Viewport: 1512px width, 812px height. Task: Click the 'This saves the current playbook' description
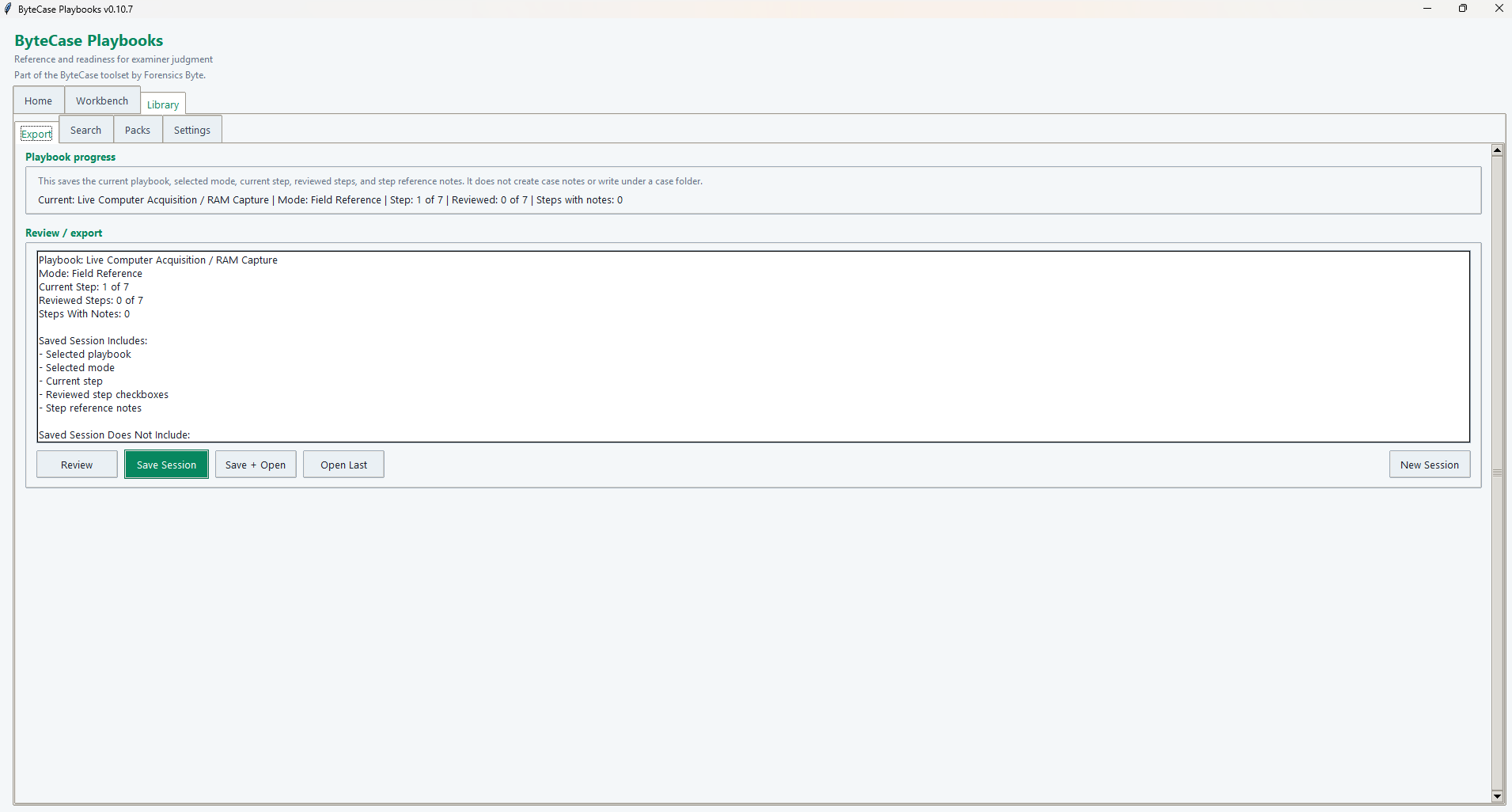click(x=370, y=181)
